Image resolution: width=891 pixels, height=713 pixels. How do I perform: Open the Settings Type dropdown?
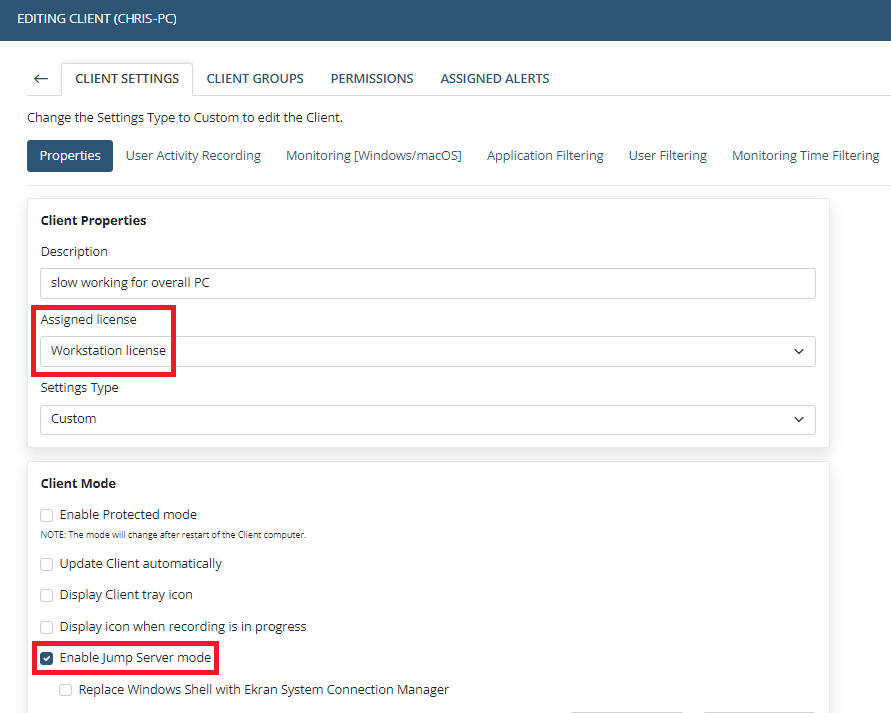428,419
